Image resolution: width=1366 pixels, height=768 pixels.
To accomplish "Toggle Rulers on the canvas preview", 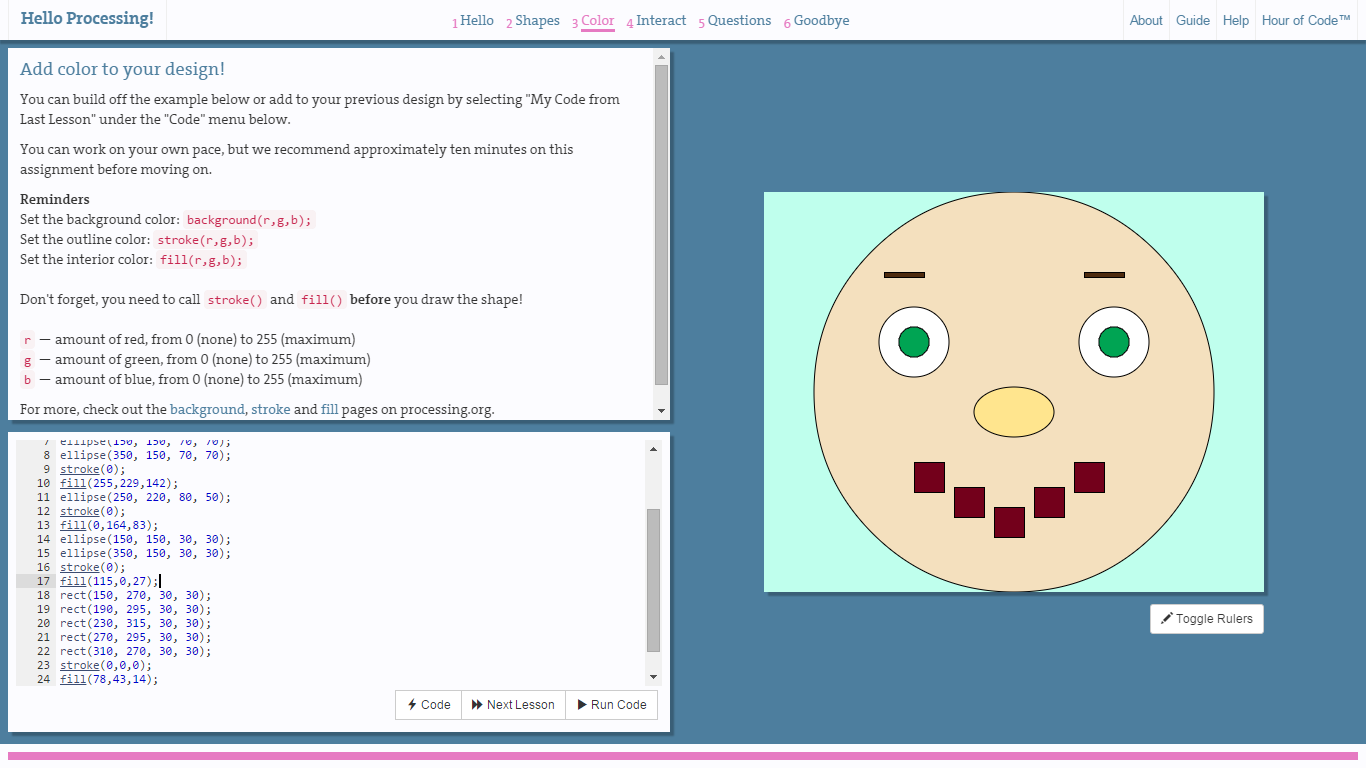I will click(1207, 618).
